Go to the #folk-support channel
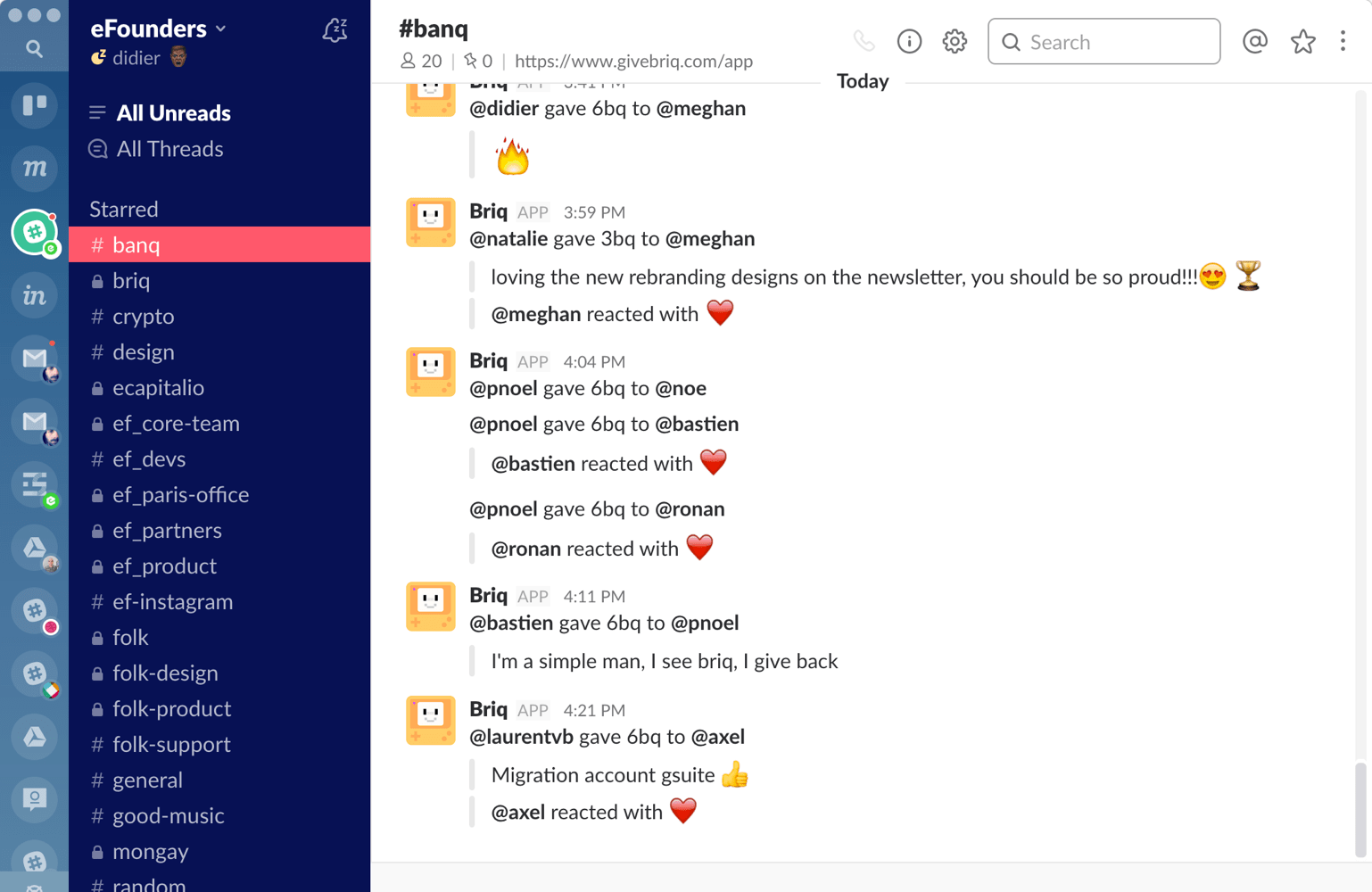The height and width of the screenshot is (892, 1372). tap(219, 744)
